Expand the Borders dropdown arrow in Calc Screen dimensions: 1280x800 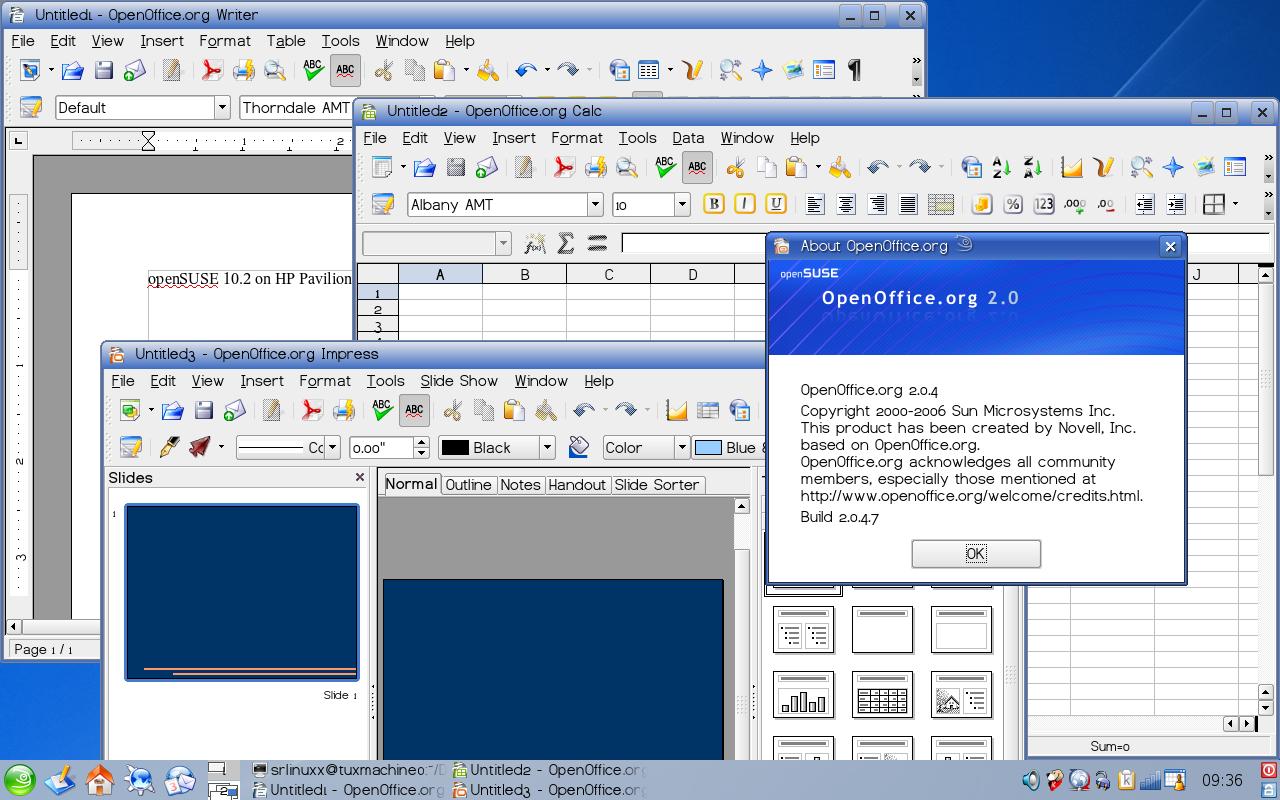(x=1236, y=204)
